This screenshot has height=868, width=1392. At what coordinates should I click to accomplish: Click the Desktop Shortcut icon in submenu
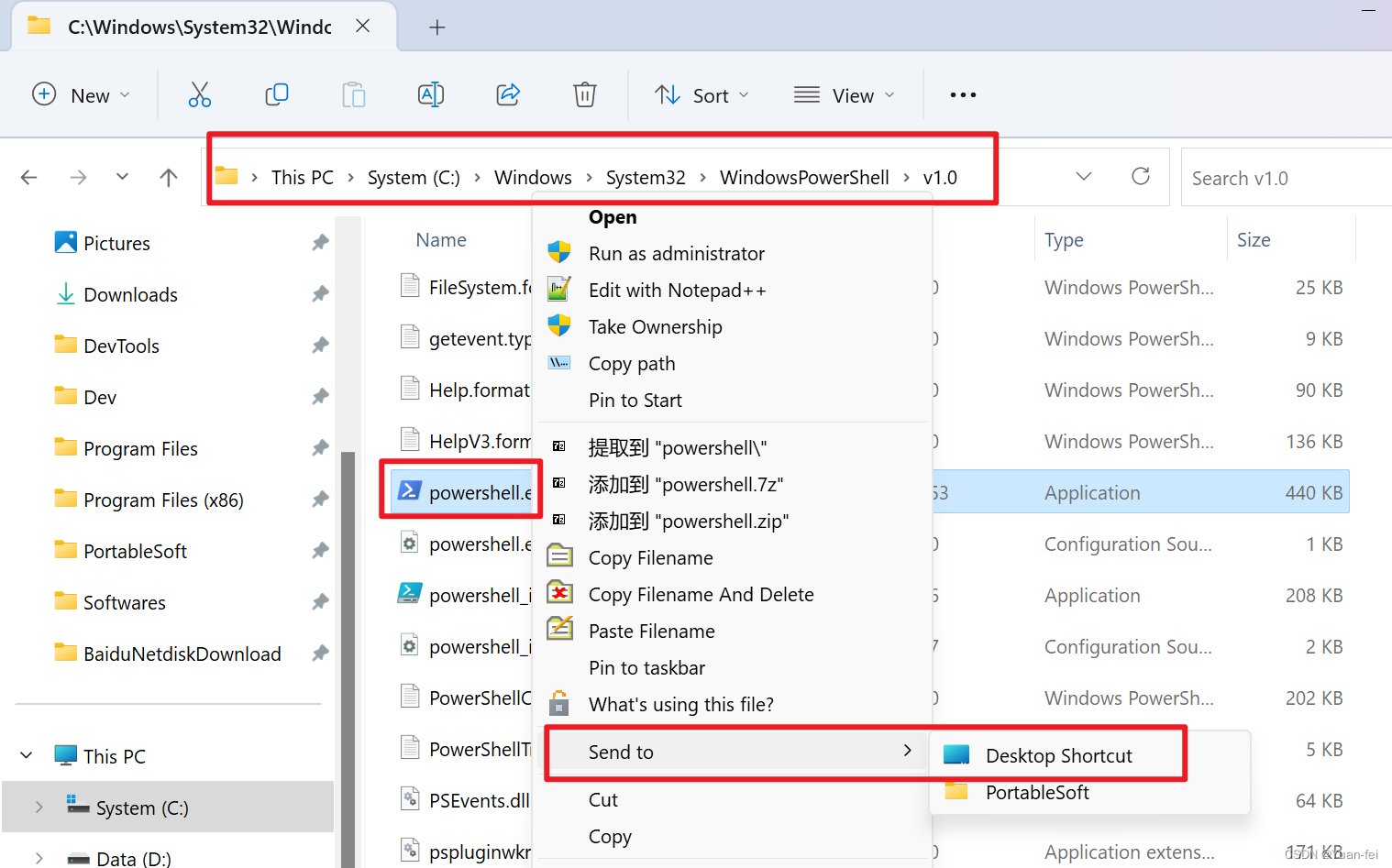(x=956, y=755)
